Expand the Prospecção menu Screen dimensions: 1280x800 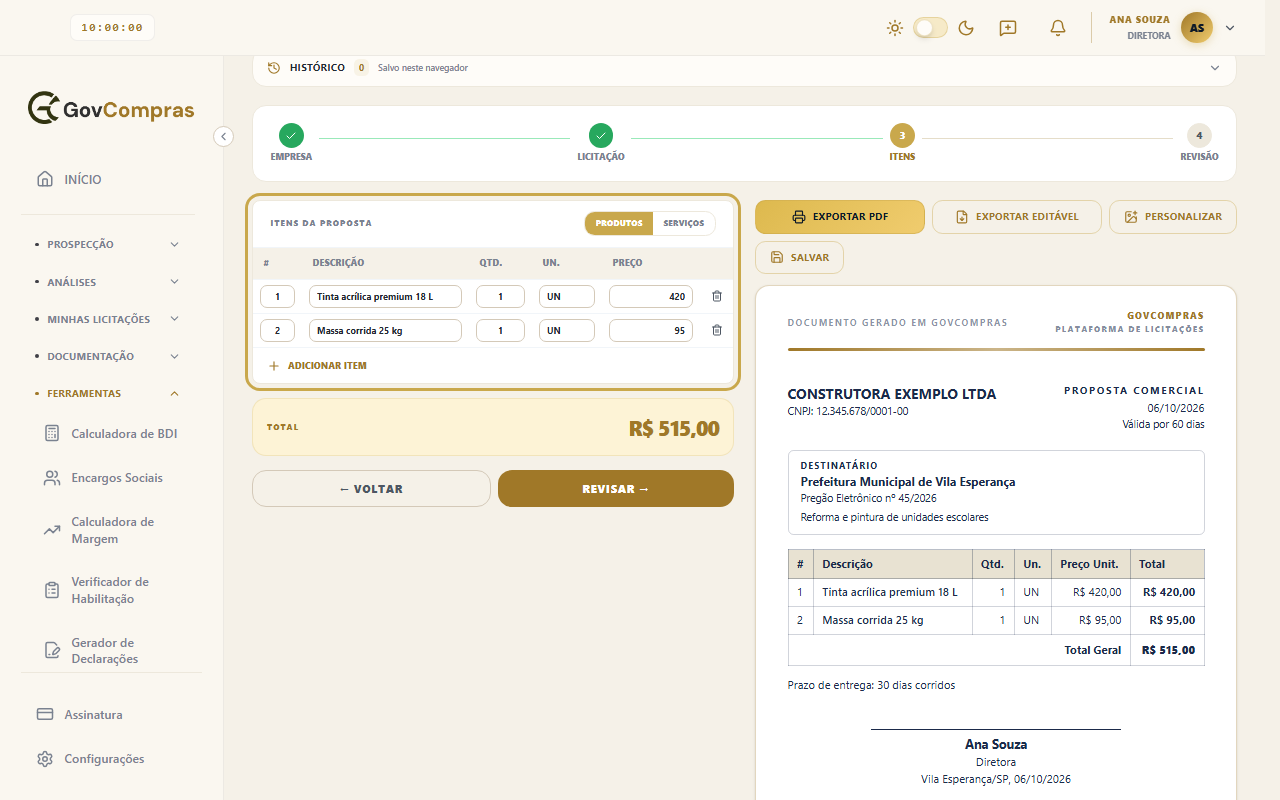[108, 244]
